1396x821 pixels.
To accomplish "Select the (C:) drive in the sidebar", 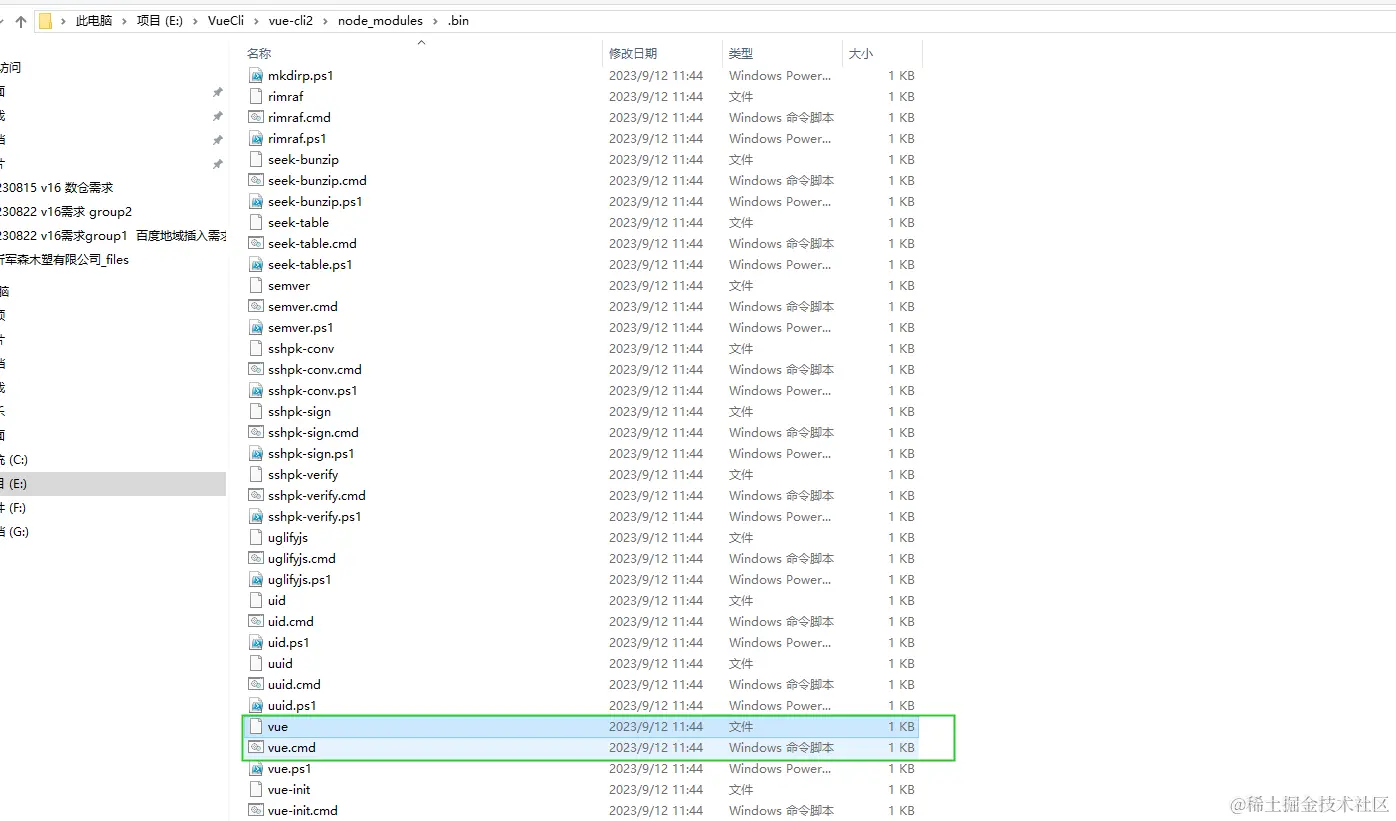I will (x=14, y=459).
